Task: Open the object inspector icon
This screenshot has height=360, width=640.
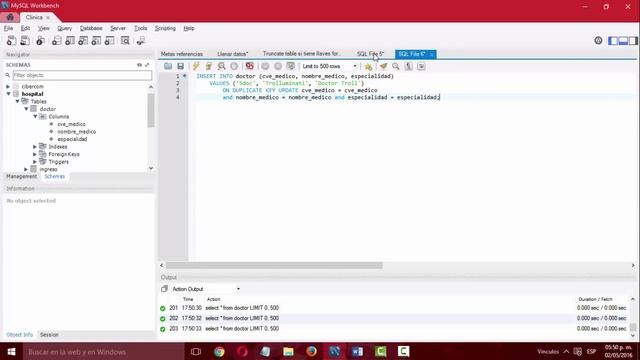Action: [40, 40]
